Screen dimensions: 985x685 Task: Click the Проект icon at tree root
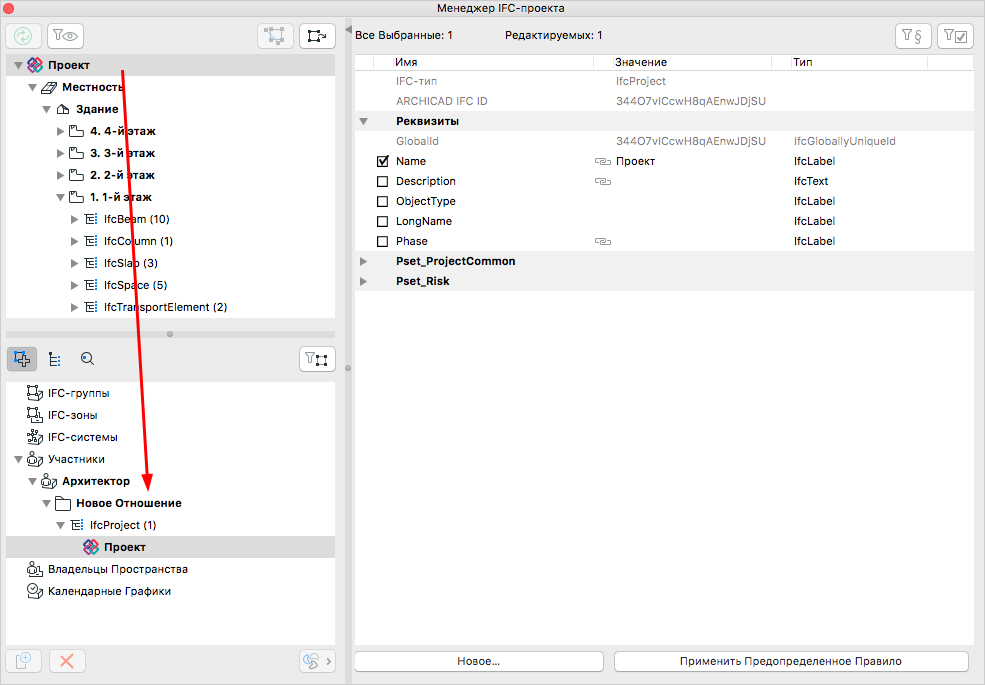coord(35,65)
